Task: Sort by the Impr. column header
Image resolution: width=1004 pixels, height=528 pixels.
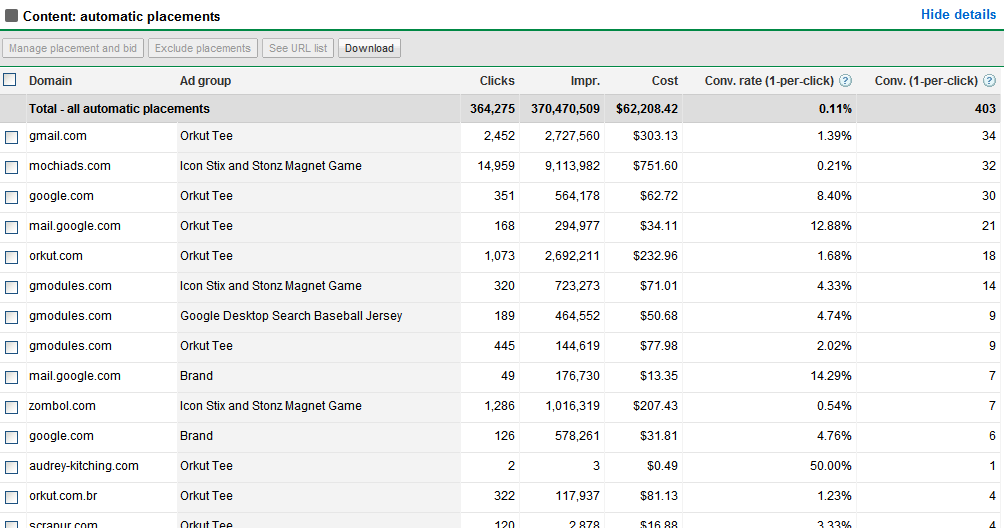Action: [x=585, y=81]
